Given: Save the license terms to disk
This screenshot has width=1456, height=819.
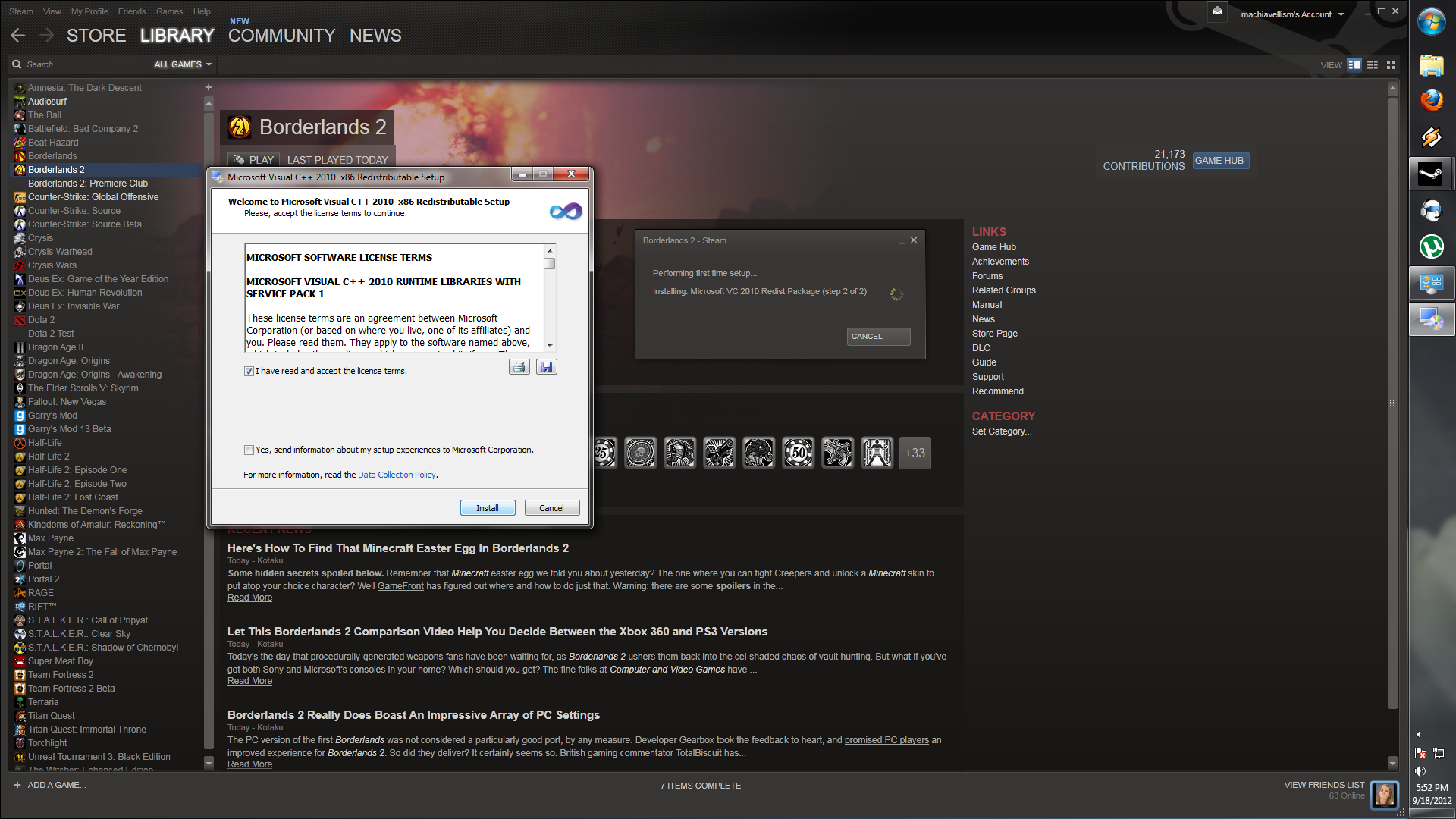Looking at the screenshot, I should point(546,366).
